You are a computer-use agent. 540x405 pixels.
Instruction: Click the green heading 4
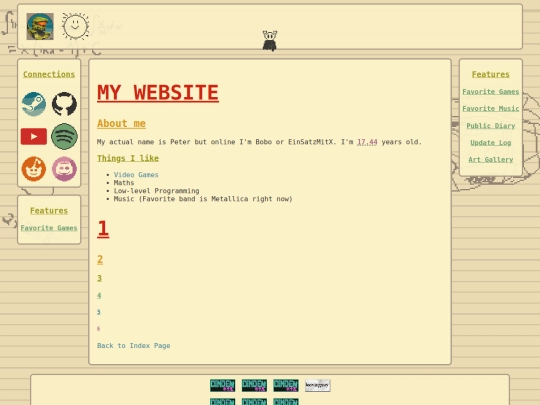coord(99,295)
